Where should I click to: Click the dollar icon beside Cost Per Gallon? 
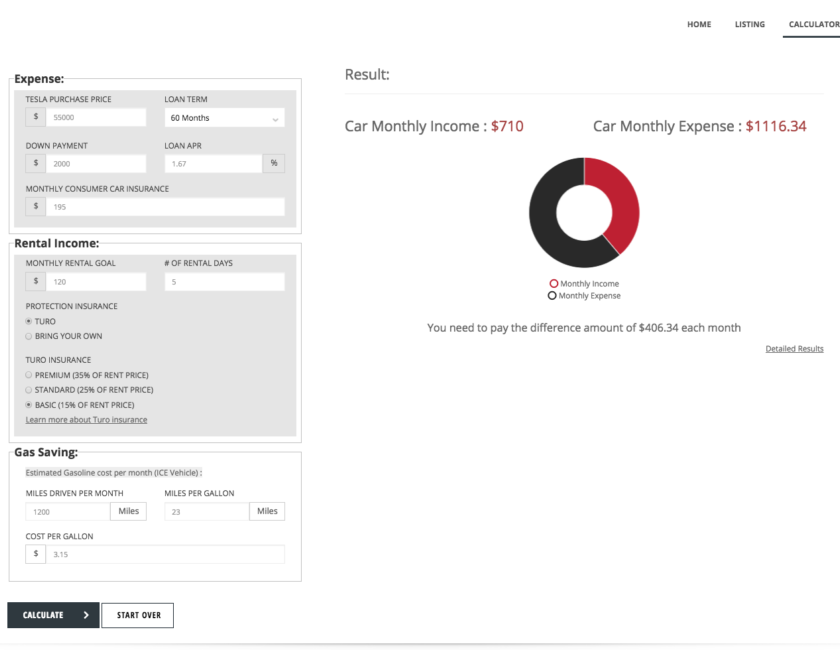[36, 554]
